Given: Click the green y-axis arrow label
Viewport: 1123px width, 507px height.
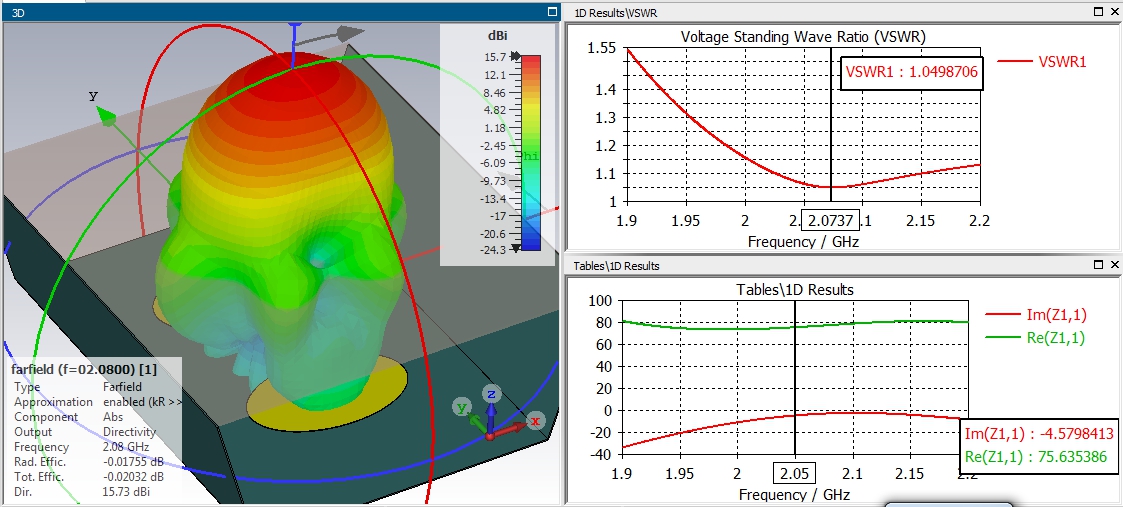Looking at the screenshot, I should tap(93, 95).
